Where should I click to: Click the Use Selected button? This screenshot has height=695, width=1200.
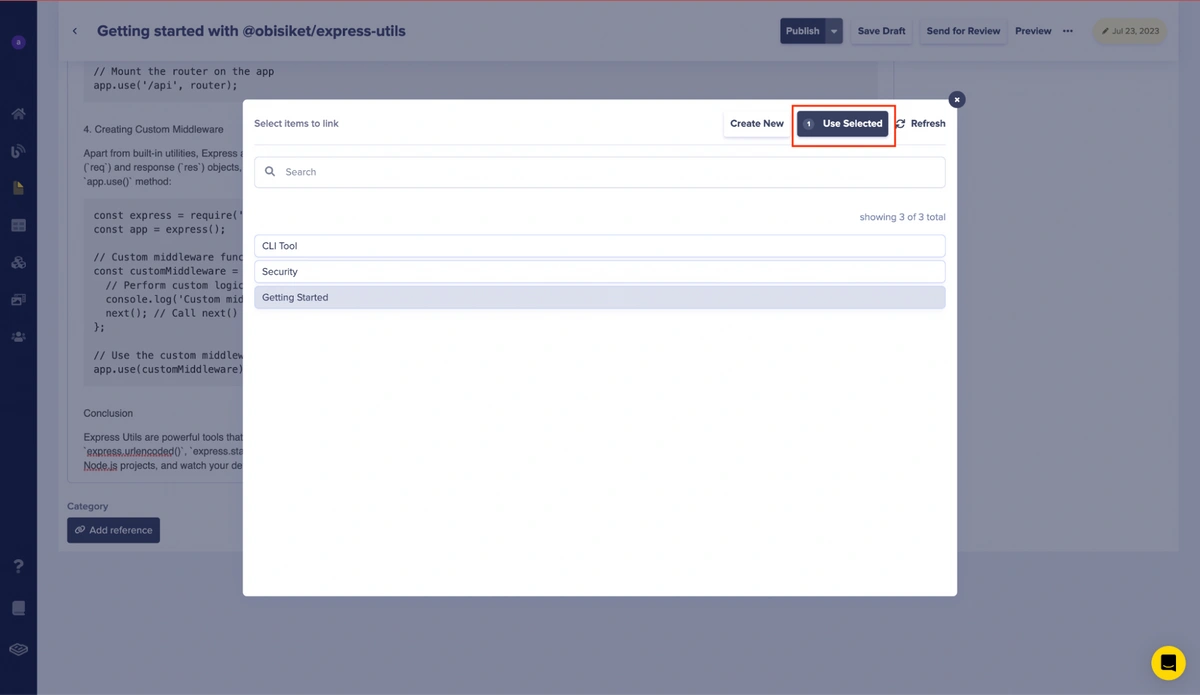coord(843,124)
